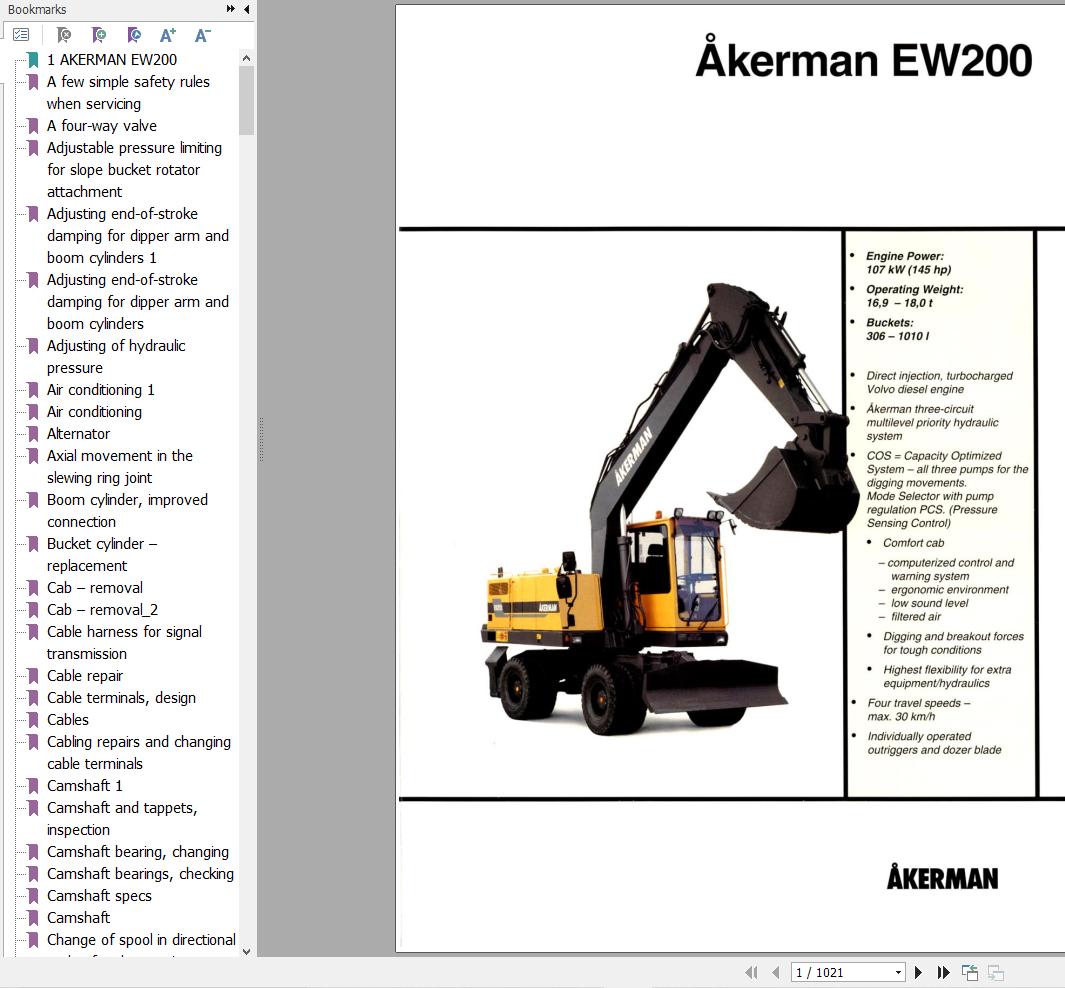Jump to the last page
The image size is (1065, 988).
pos(943,972)
